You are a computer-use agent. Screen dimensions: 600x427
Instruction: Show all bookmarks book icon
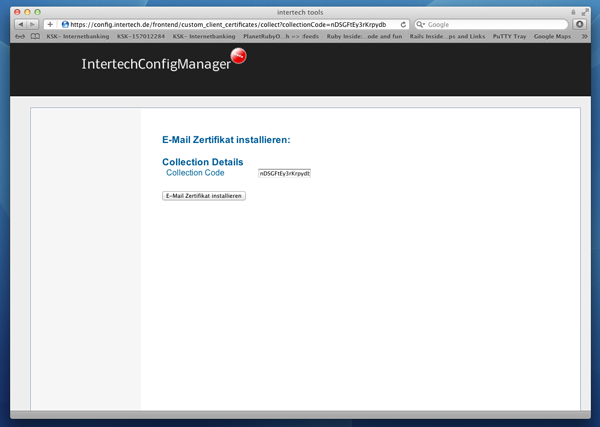35,36
